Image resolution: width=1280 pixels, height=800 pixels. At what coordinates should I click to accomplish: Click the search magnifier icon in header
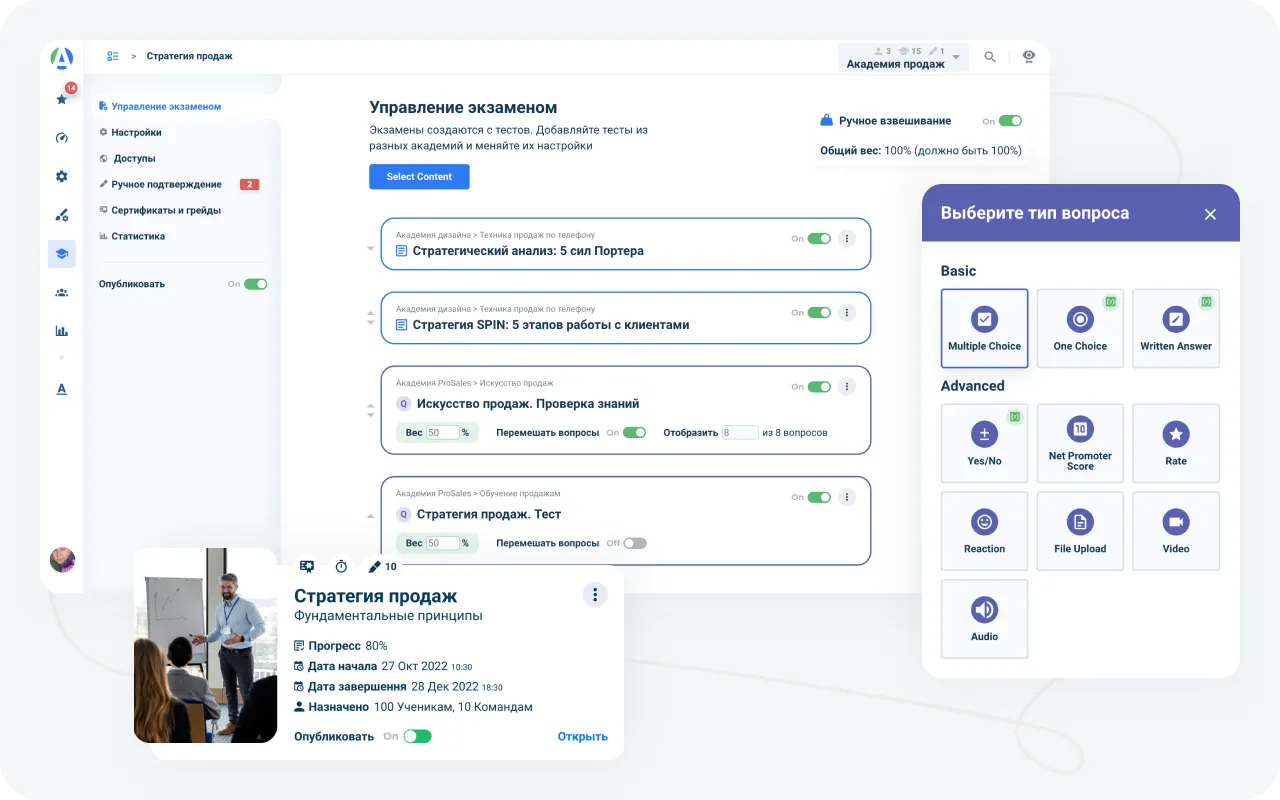click(989, 57)
